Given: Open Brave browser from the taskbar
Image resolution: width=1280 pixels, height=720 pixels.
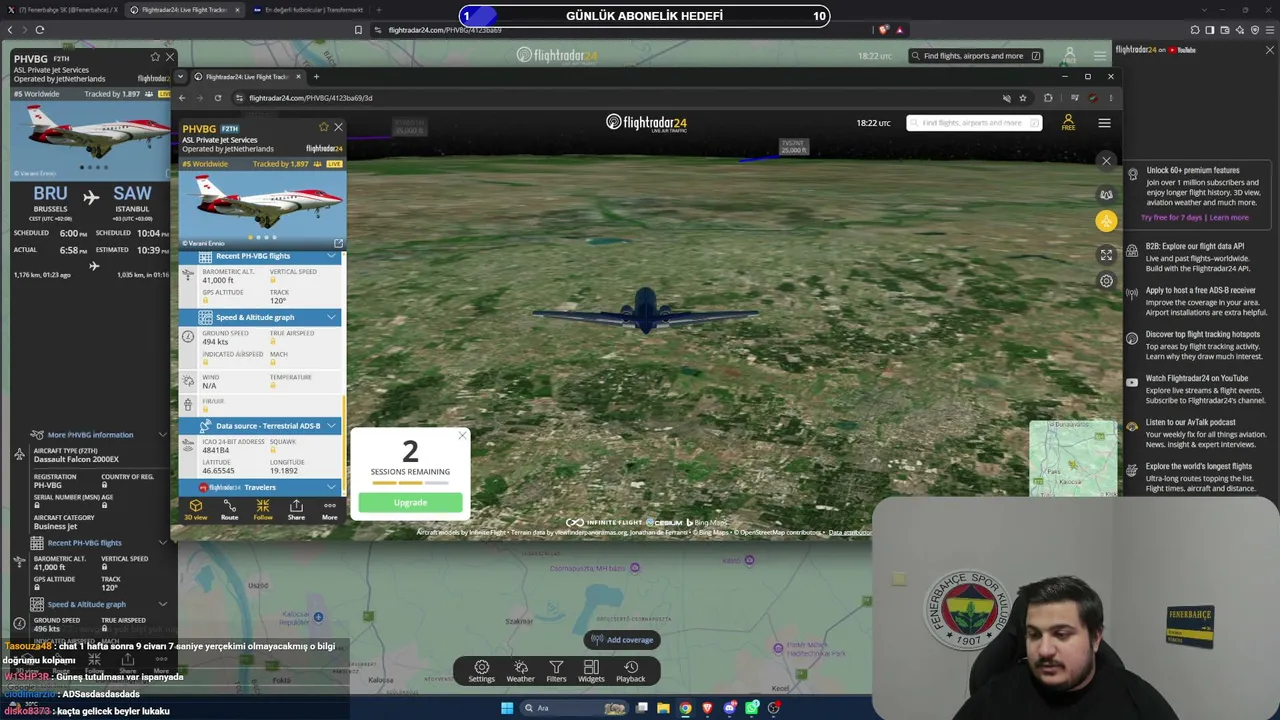Looking at the screenshot, I should coord(707,708).
